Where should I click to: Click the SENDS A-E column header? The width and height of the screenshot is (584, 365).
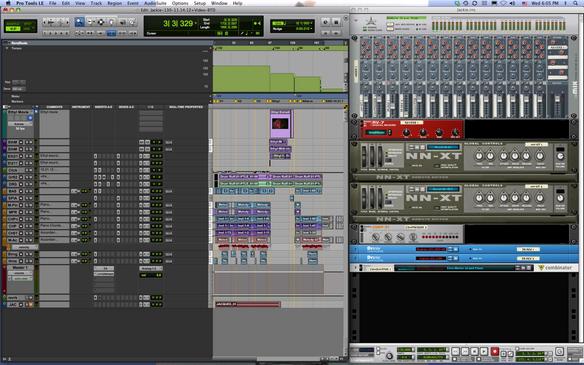(x=126, y=107)
